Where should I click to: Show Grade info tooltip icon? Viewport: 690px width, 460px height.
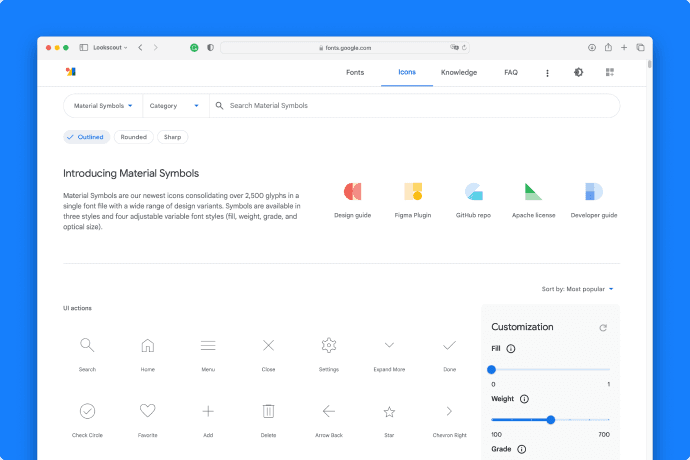[x=521, y=449]
